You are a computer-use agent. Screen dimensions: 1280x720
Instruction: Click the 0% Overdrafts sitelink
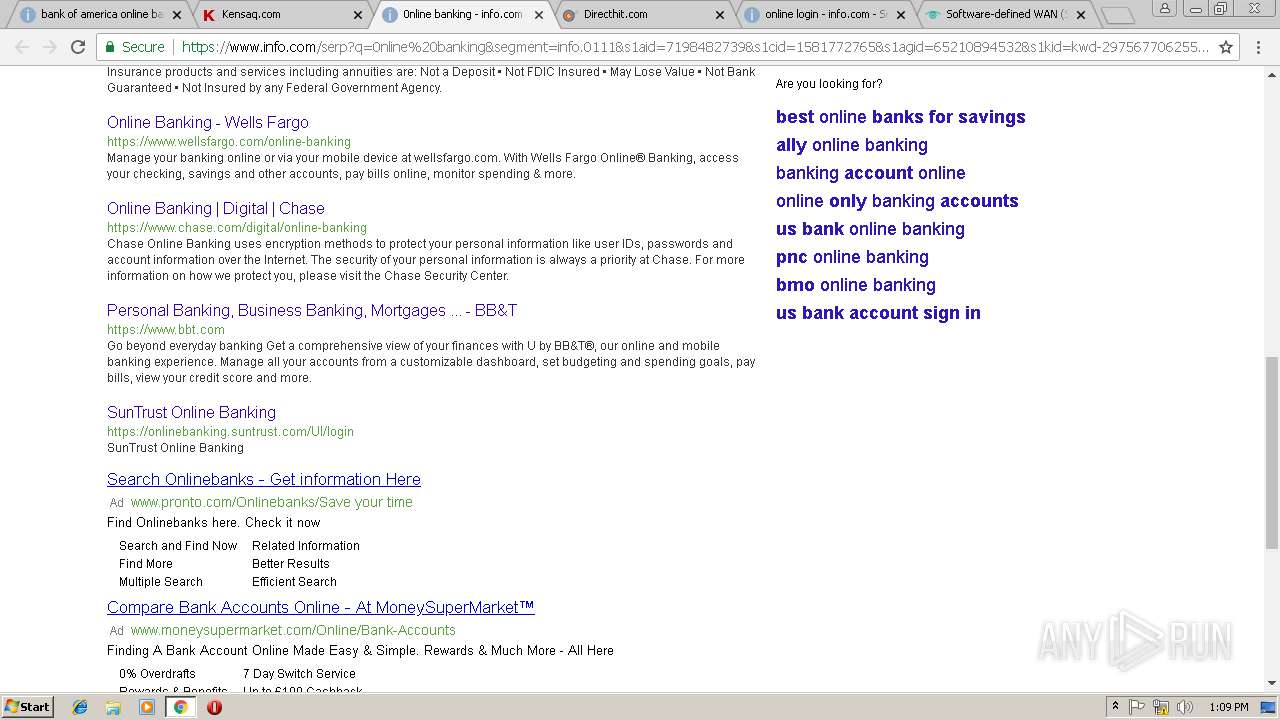tap(157, 674)
